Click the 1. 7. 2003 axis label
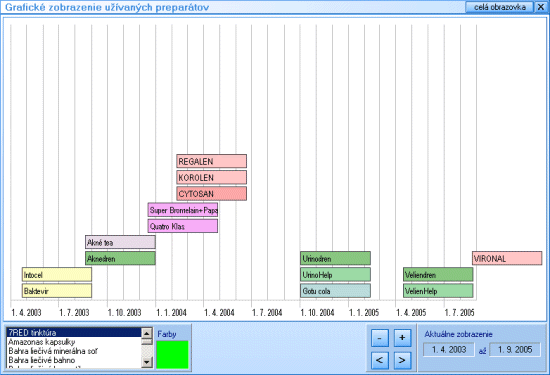The width and height of the screenshot is (550, 375). [74, 313]
